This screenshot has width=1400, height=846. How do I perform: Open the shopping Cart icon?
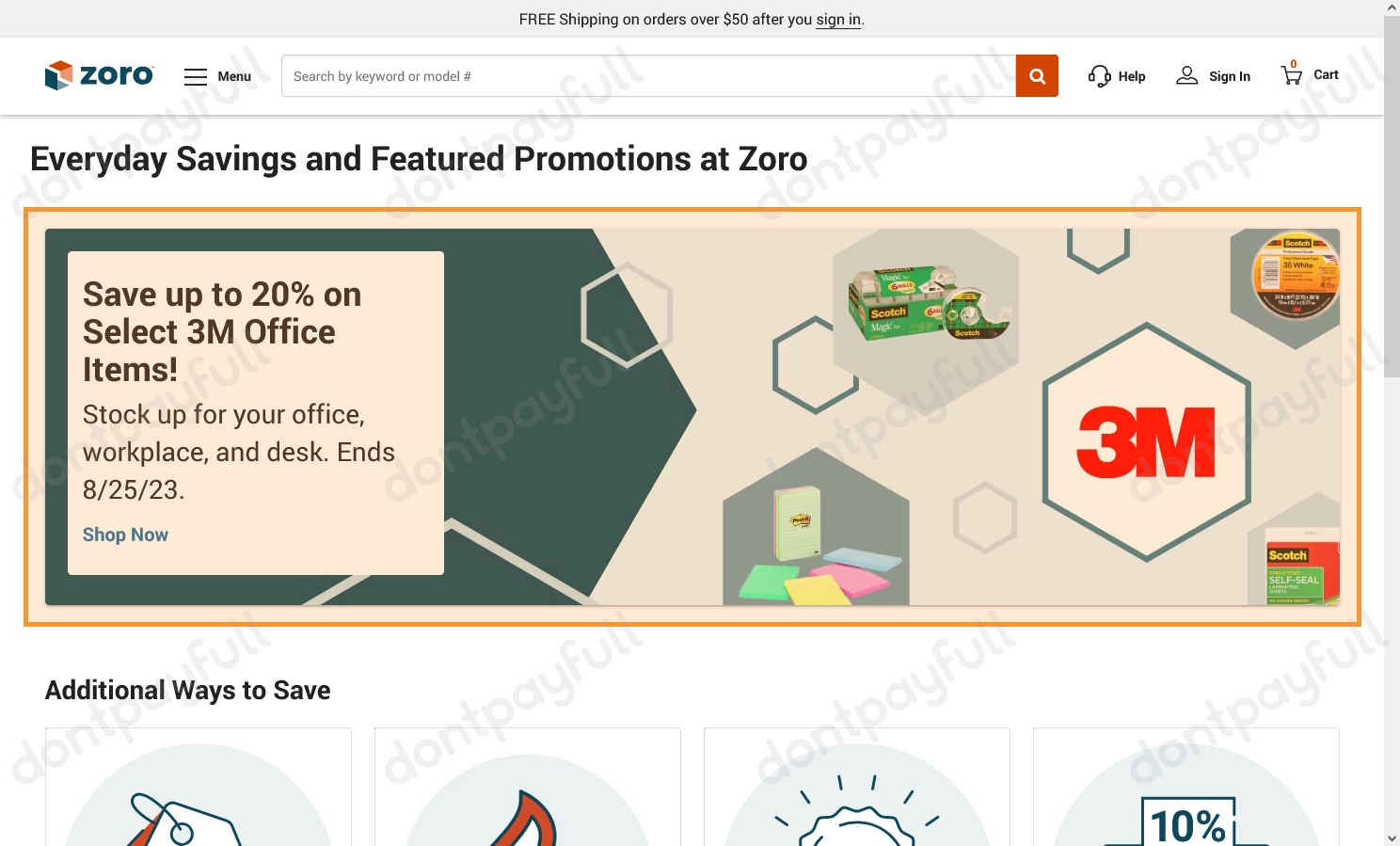click(1290, 75)
